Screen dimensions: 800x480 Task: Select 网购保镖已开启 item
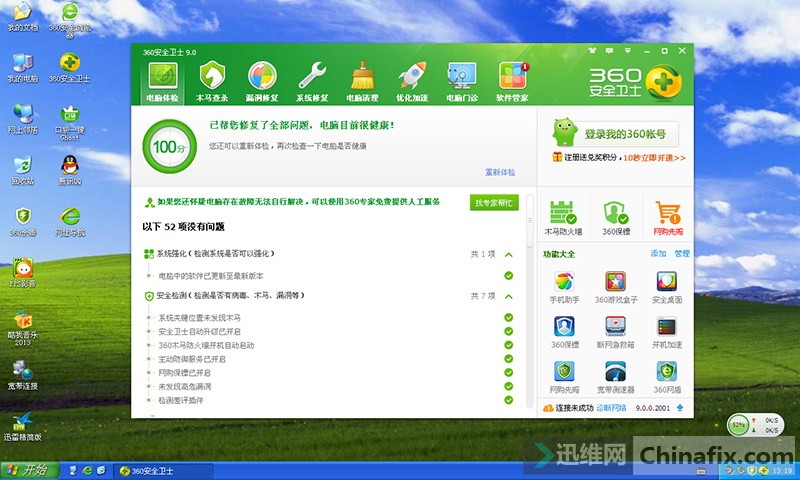pyautogui.click(x=184, y=373)
